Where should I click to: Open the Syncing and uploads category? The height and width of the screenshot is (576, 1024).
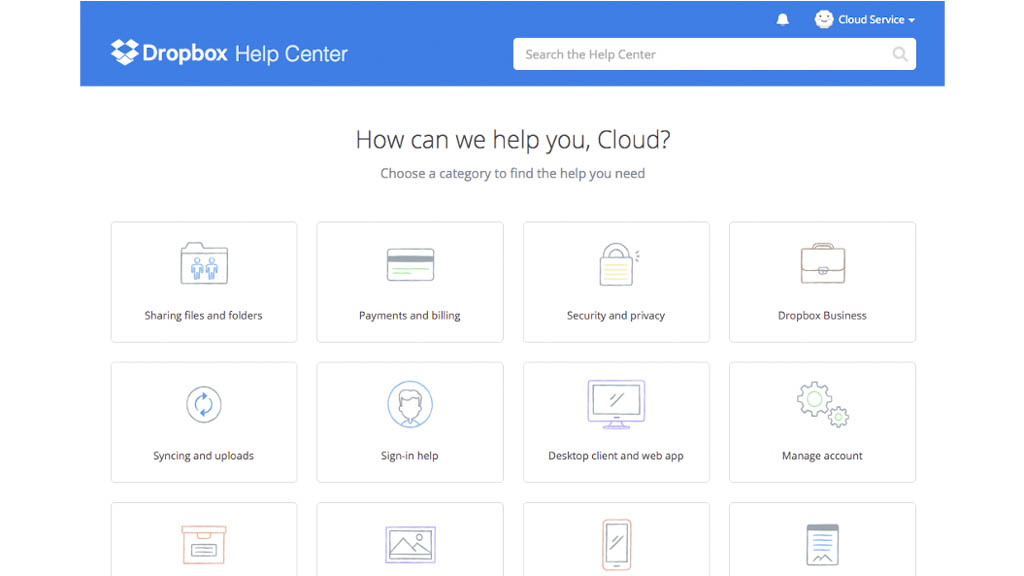pos(203,421)
